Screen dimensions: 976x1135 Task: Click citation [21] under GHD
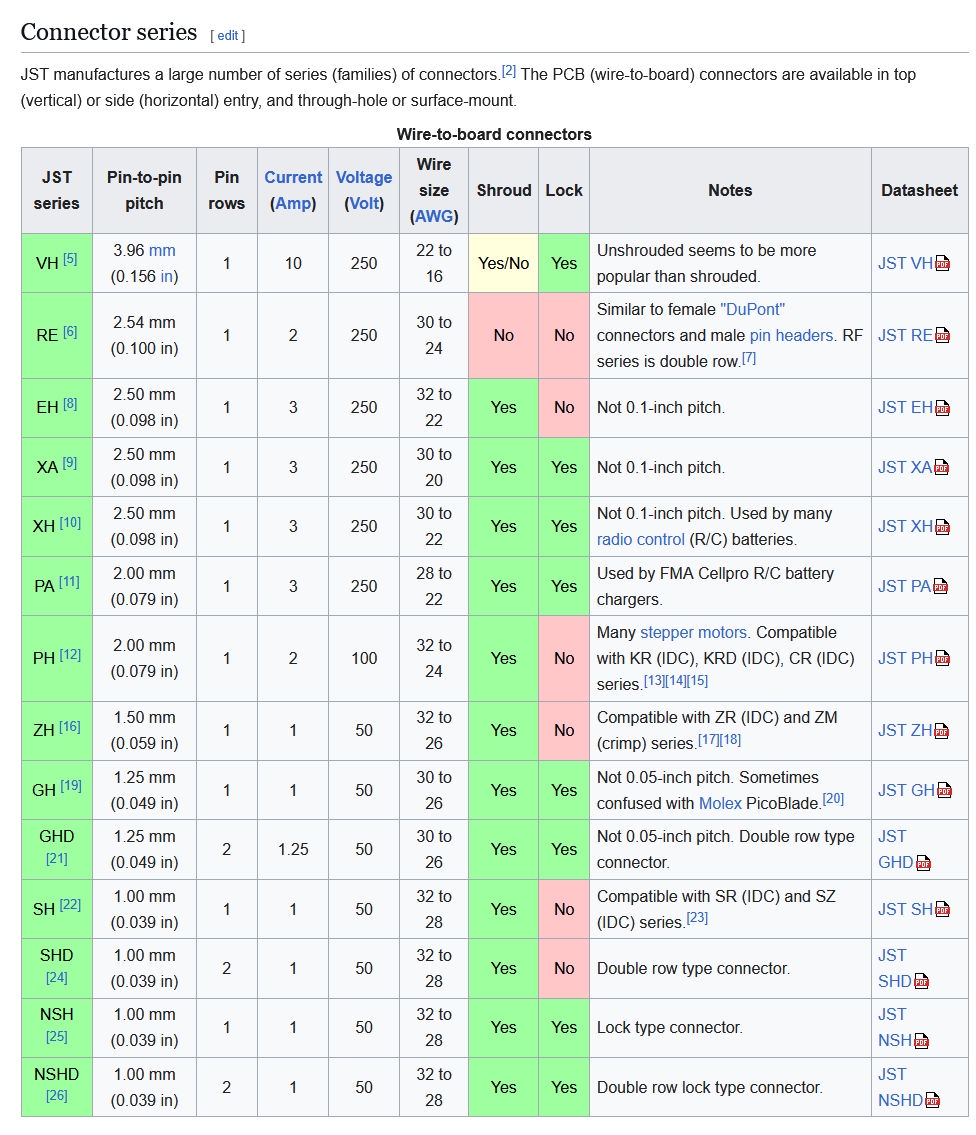tap(56, 859)
